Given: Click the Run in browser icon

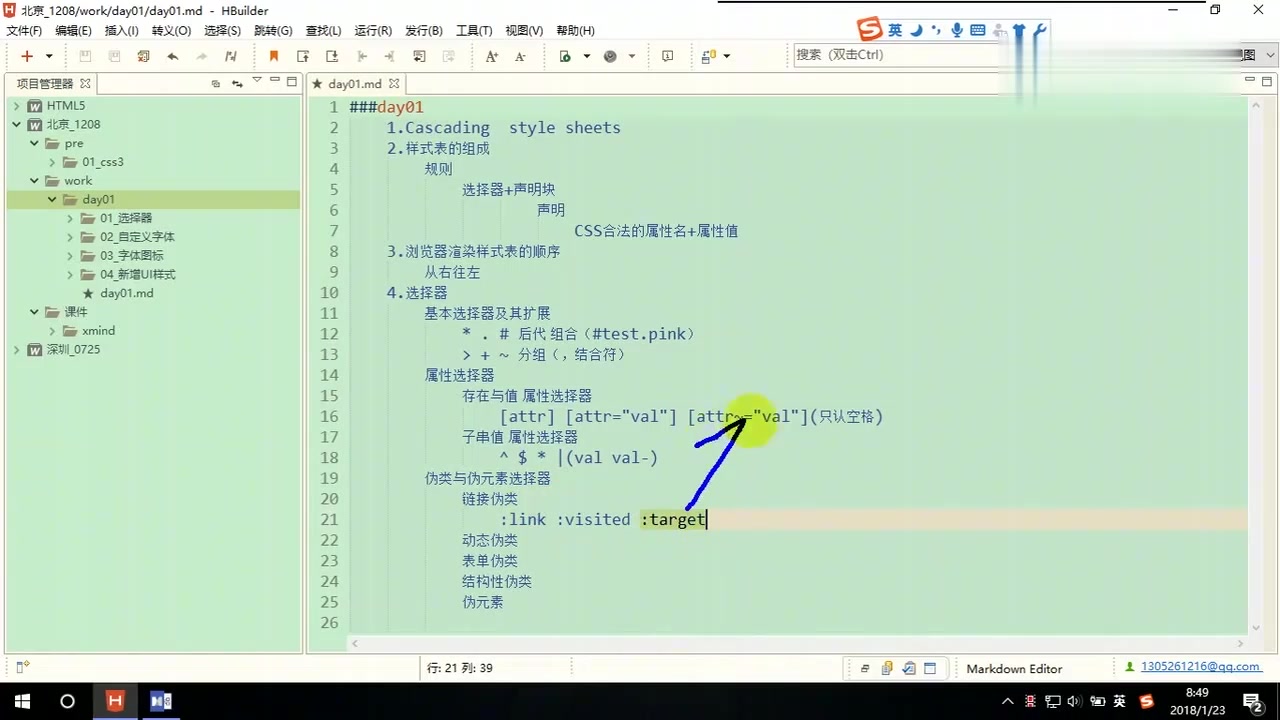Looking at the screenshot, I should [611, 56].
